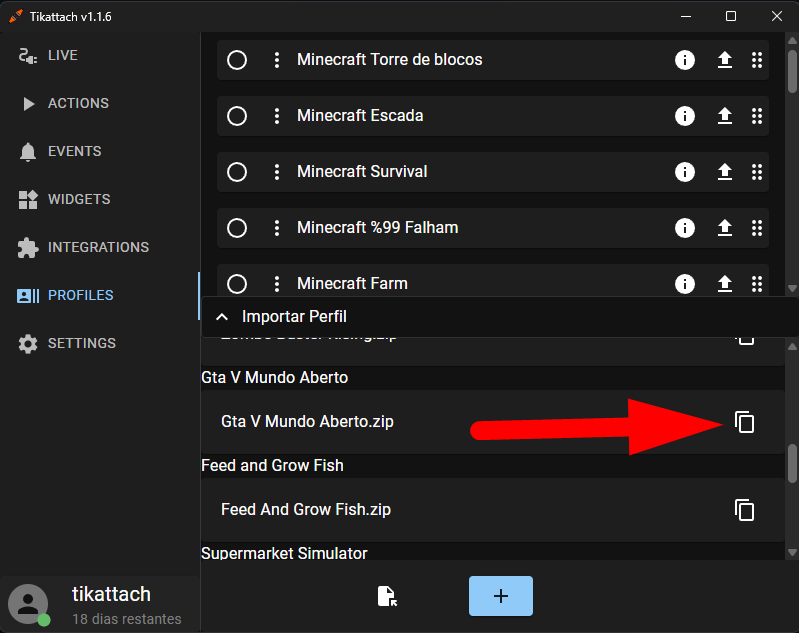Click drag handle of Minecraft Torre de blocos
Viewport: 799px width, 633px height.
pos(757,60)
